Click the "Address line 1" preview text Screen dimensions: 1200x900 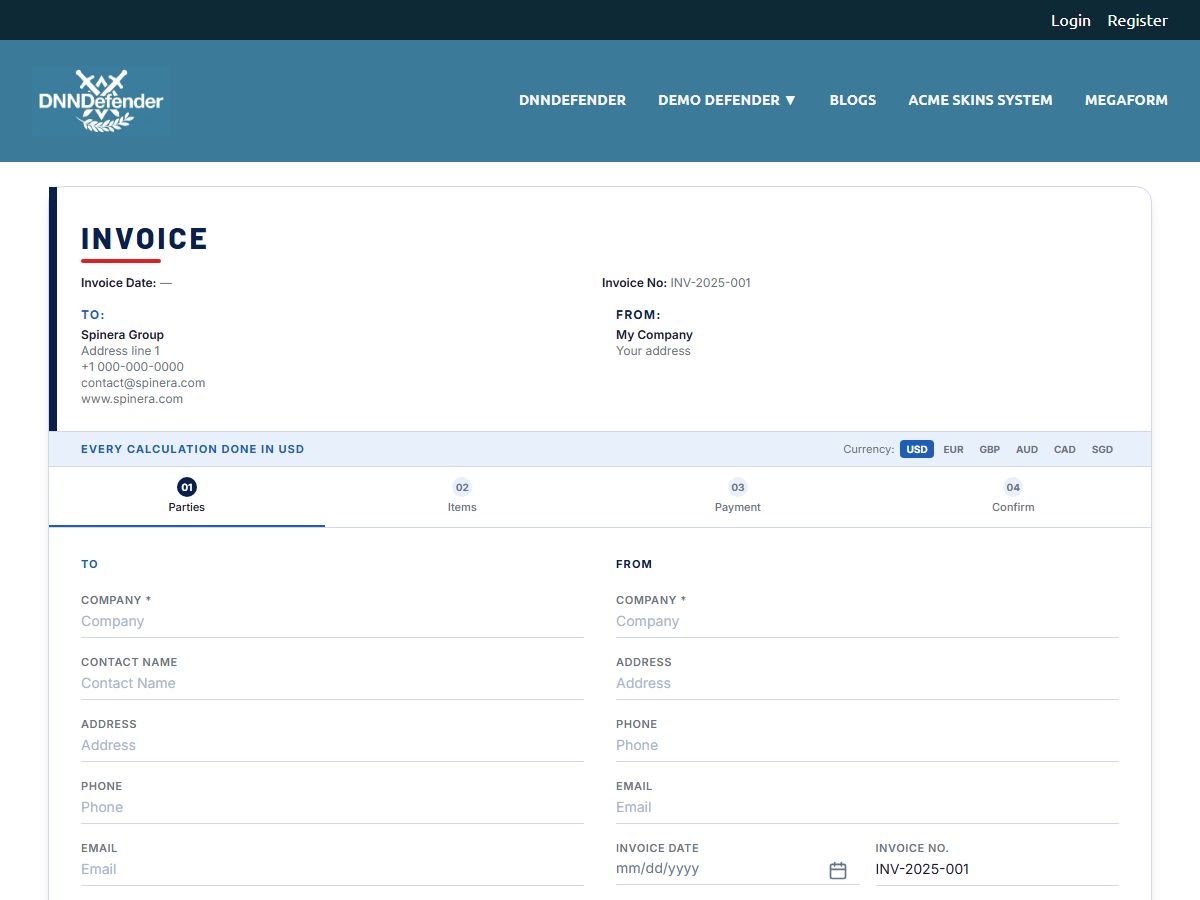point(120,351)
